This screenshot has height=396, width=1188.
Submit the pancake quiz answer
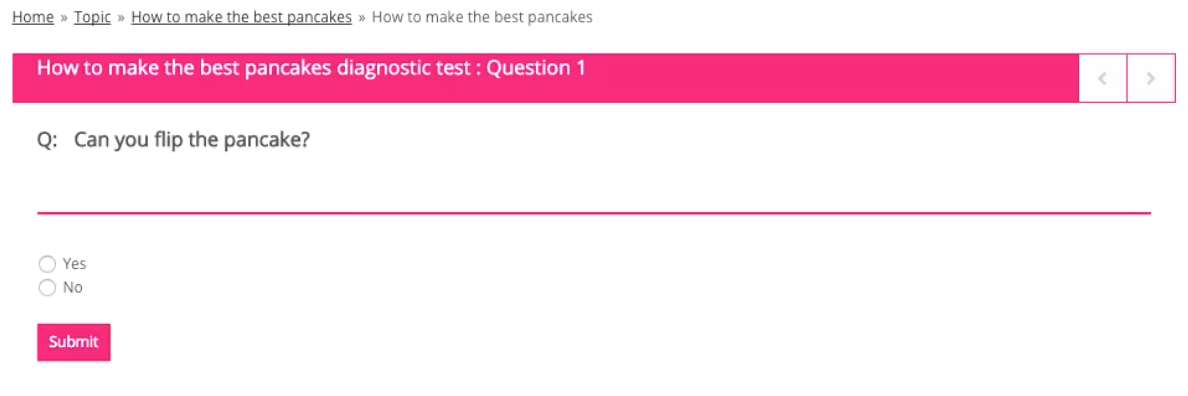[x=73, y=342]
